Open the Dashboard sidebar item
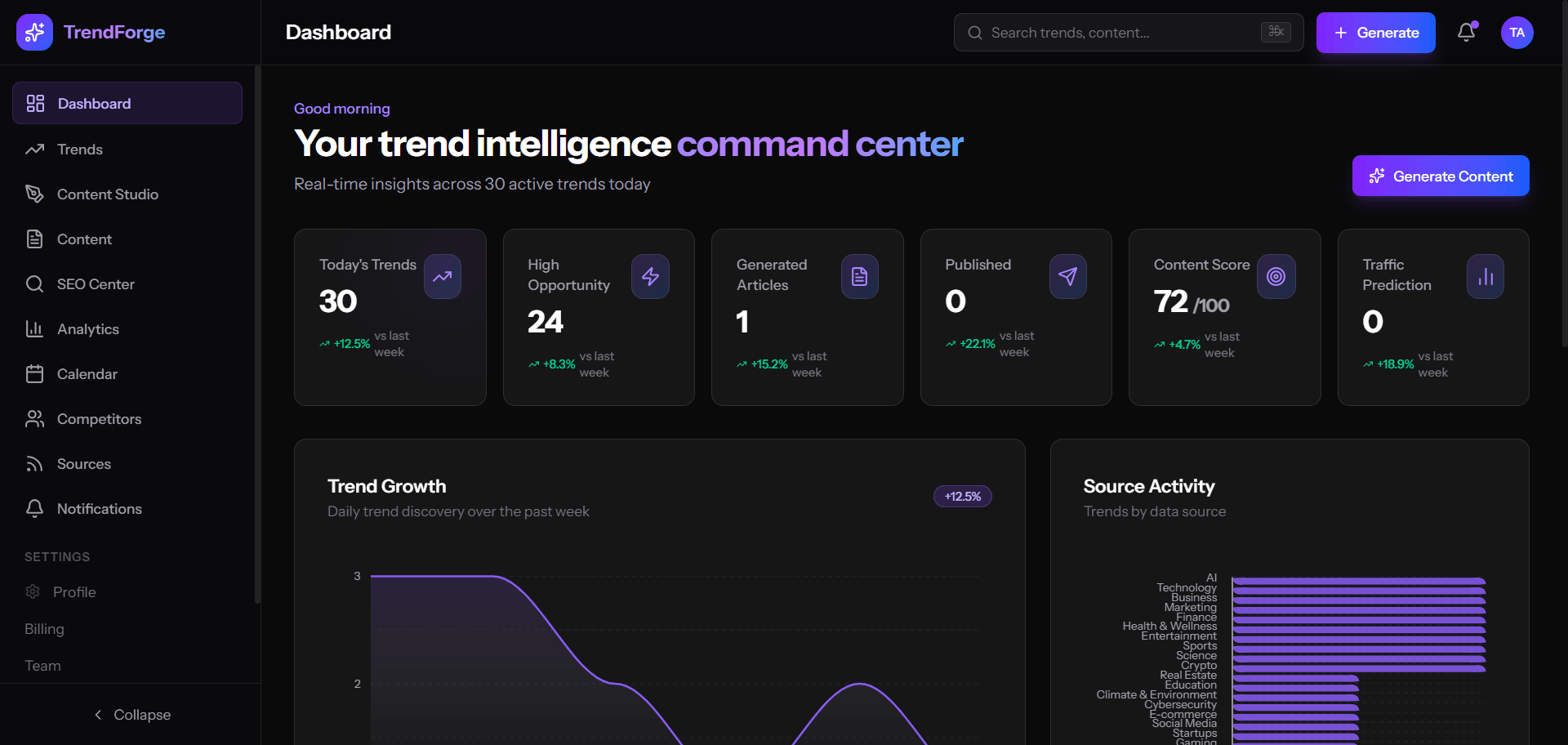The image size is (1568, 745). [127, 103]
